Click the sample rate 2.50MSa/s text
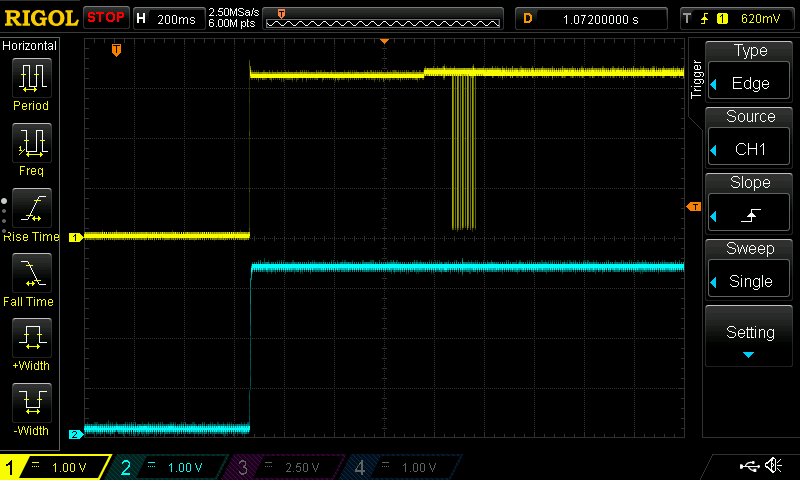Viewport: 800px width, 480px height. click(x=234, y=12)
